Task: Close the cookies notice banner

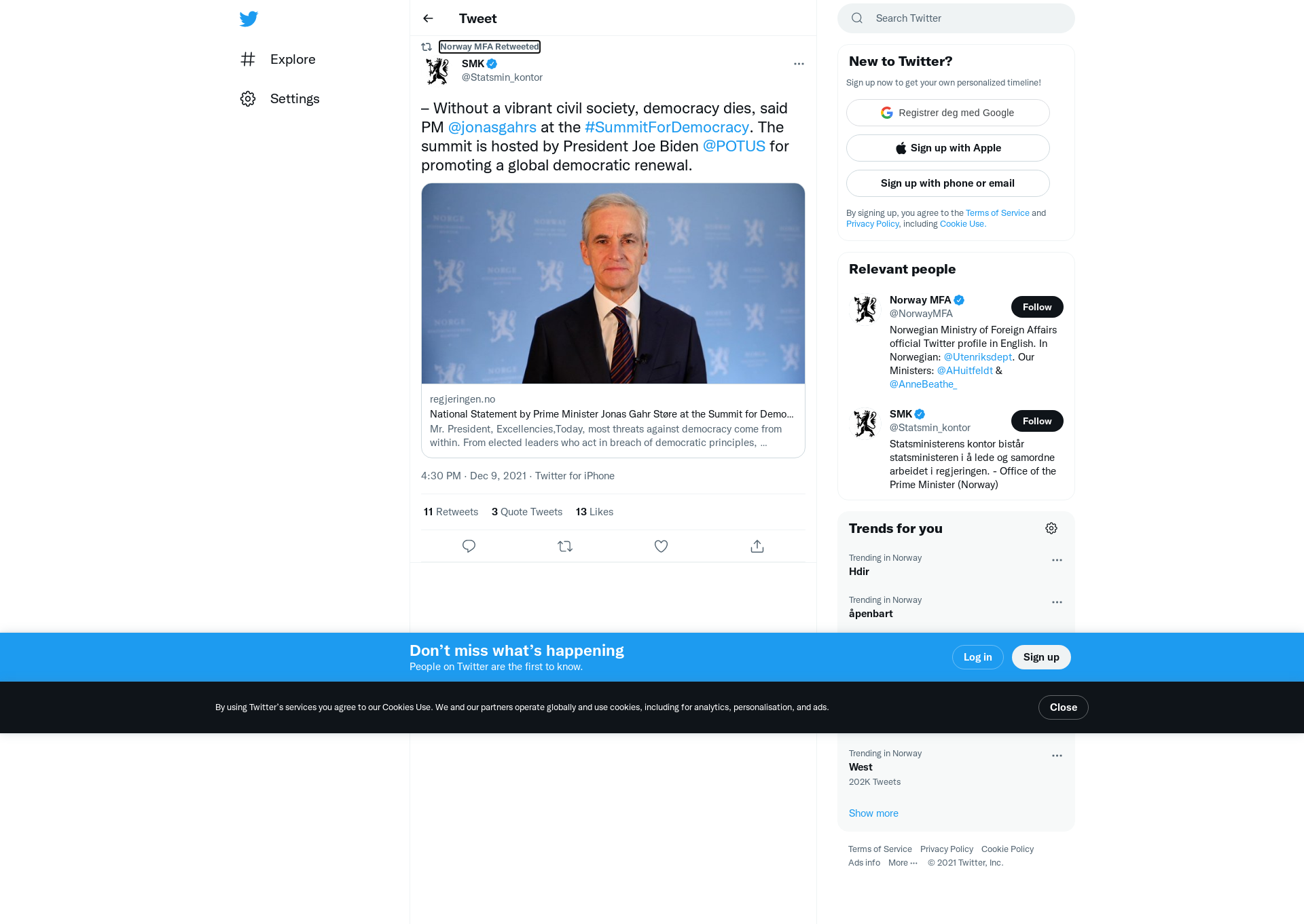Action: coord(1063,707)
